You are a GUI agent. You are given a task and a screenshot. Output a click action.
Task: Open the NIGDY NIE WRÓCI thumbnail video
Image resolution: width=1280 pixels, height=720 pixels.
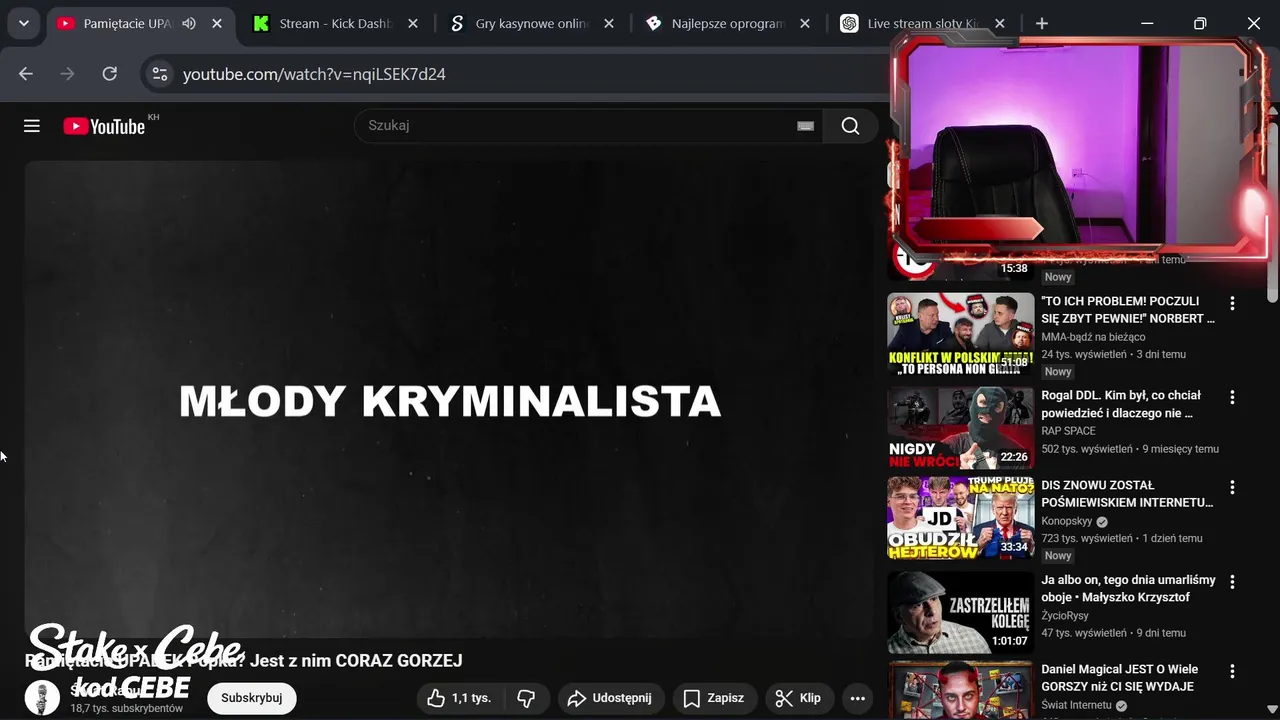pos(961,427)
